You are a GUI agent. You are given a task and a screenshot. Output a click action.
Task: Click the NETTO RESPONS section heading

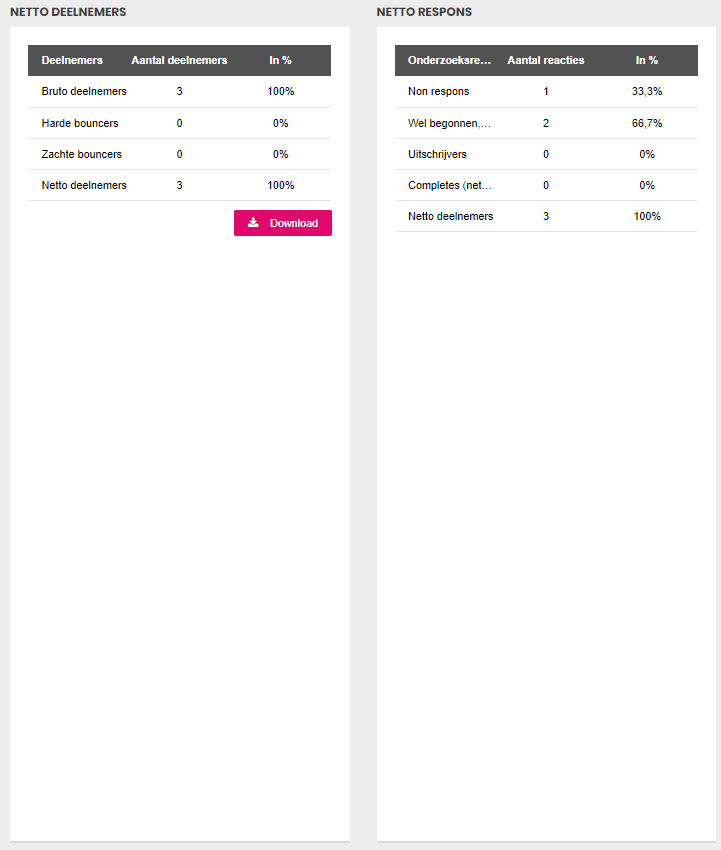tap(424, 12)
